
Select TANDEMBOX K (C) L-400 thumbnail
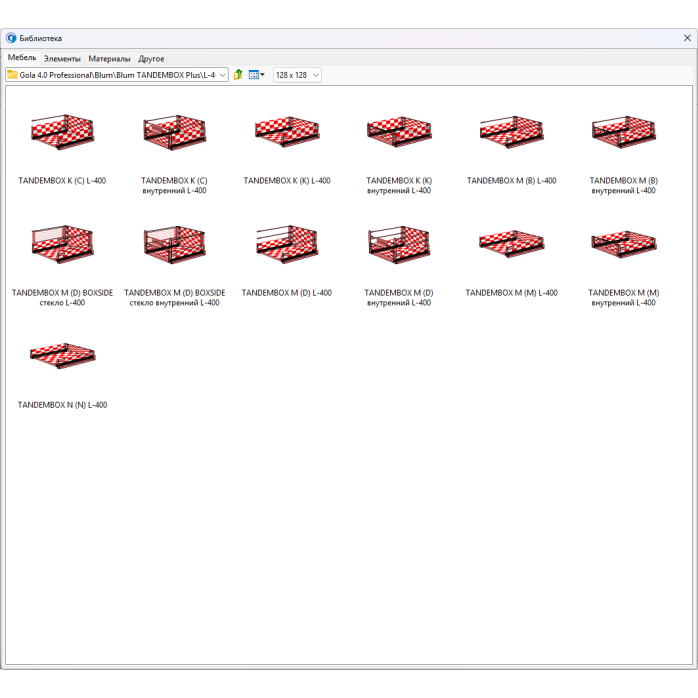tap(62, 132)
